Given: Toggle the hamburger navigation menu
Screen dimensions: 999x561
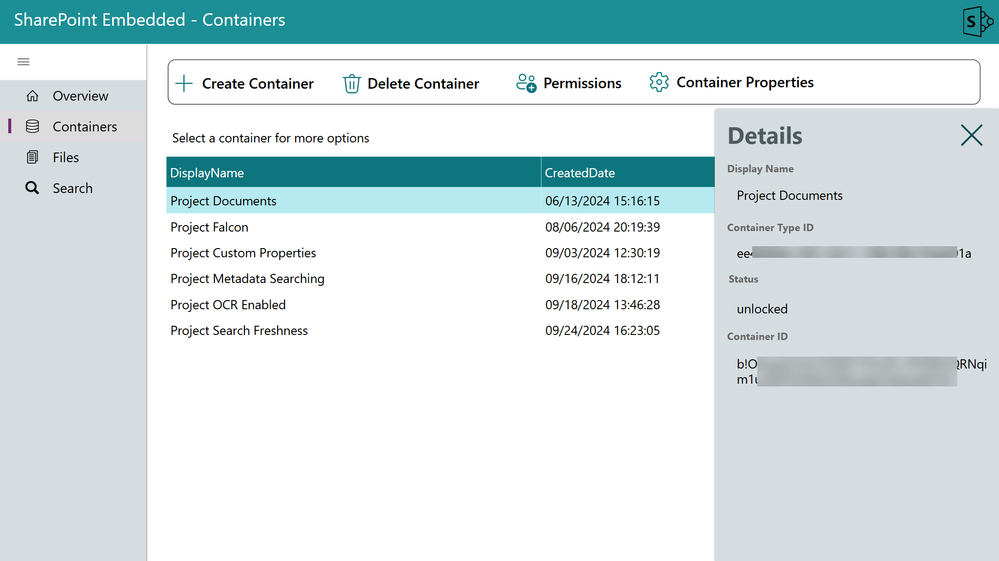Looking at the screenshot, I should (24, 62).
